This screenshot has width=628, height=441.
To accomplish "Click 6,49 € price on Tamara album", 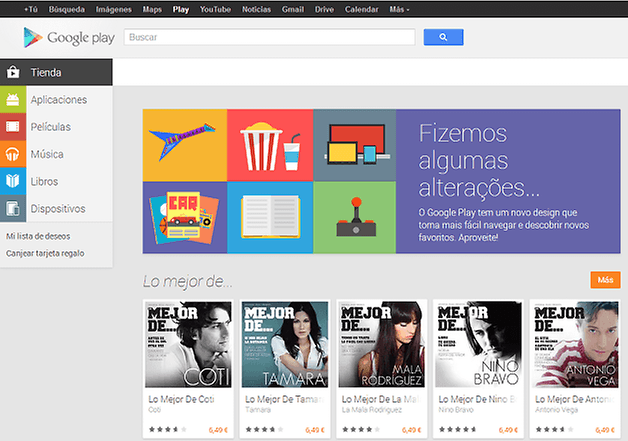I will pyautogui.click(x=315, y=430).
